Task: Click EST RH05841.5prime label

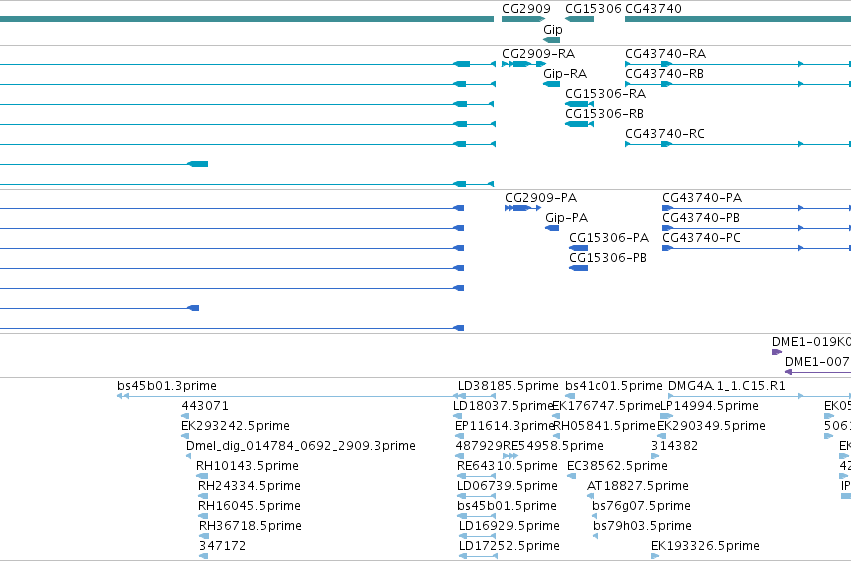Action: tap(605, 426)
